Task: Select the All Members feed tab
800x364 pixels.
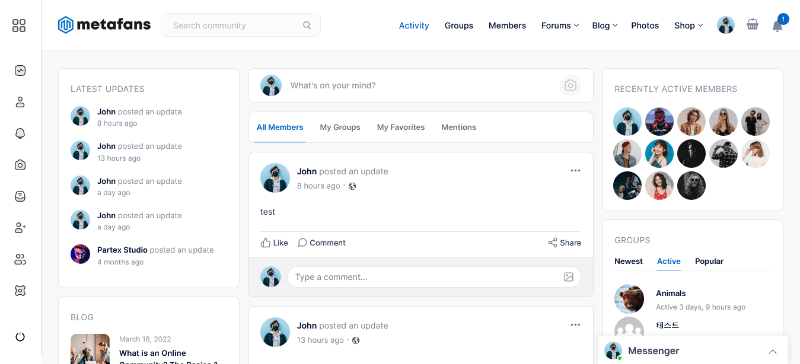Action: [280, 127]
